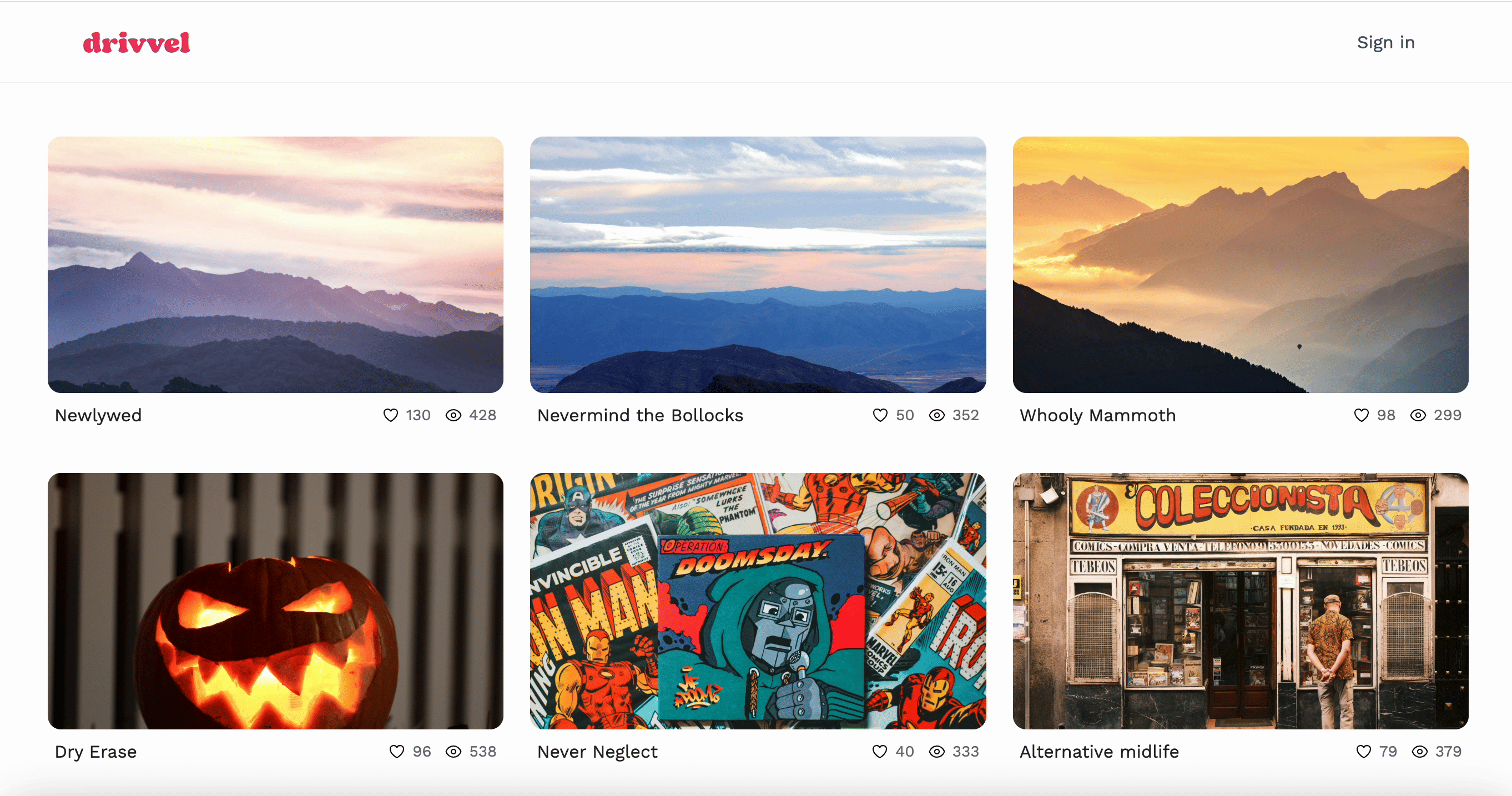This screenshot has width=1512, height=796.
Task: Open Sign in page
Action: 1386,43
